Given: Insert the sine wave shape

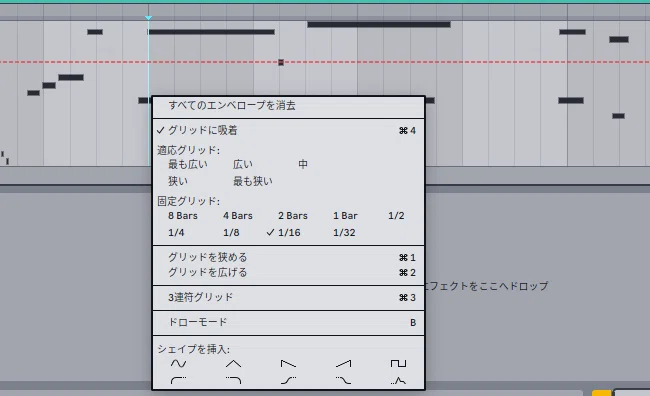Looking at the screenshot, I should pos(178,364).
